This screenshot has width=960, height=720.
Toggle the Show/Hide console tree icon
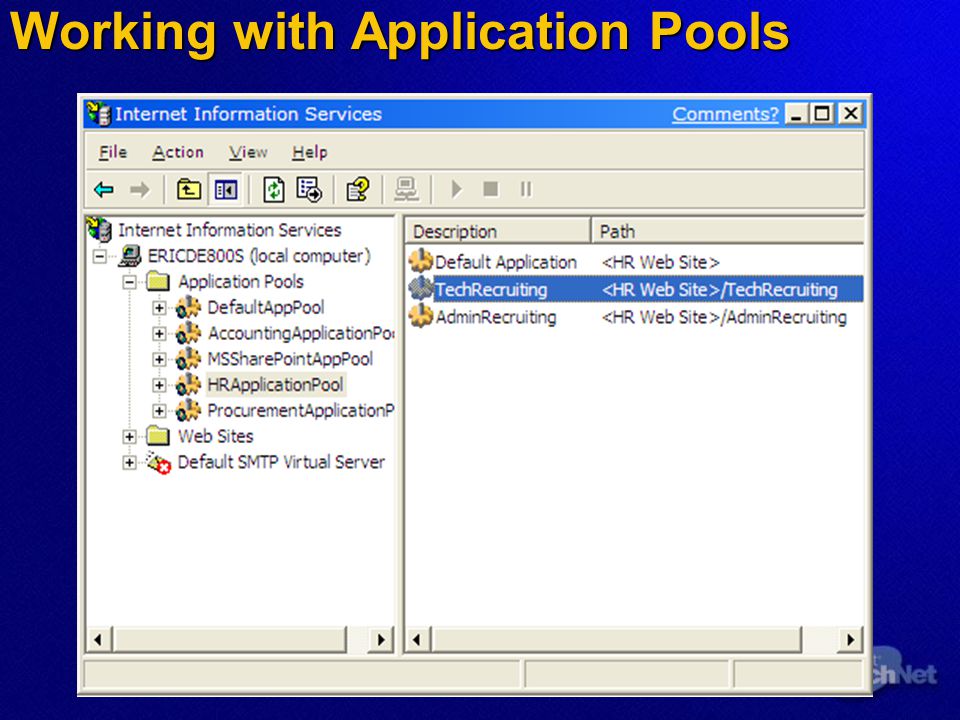[225, 190]
